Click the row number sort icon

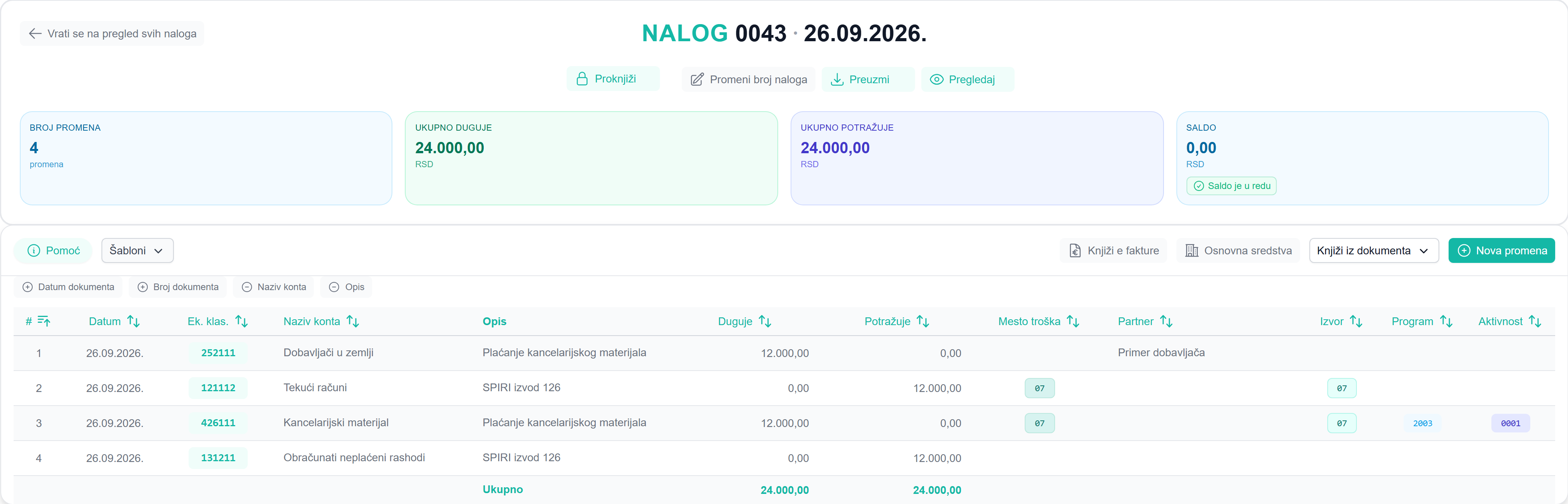44,321
